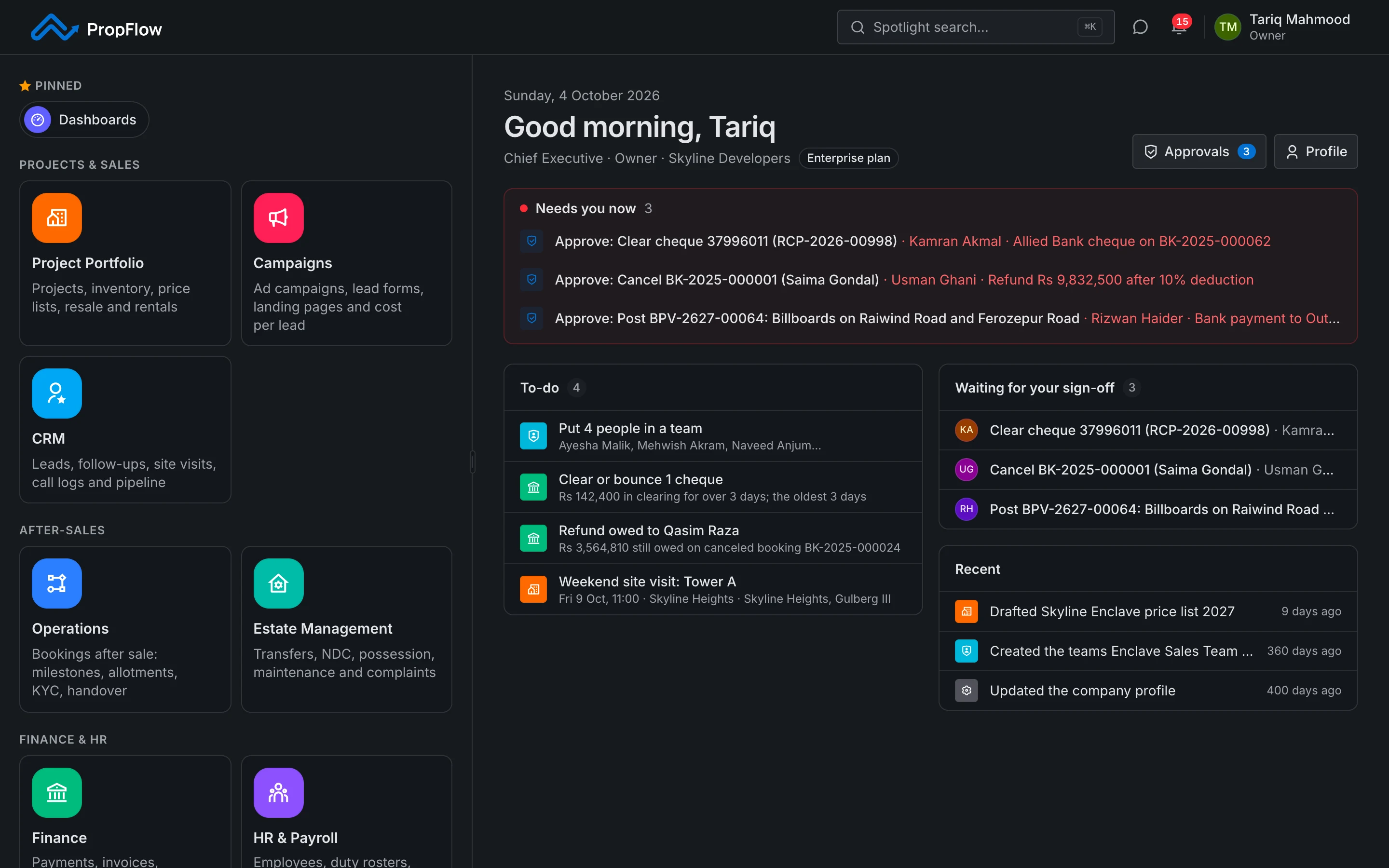Click shield icon beside Post BPV-2627-00064 approval

click(531, 318)
